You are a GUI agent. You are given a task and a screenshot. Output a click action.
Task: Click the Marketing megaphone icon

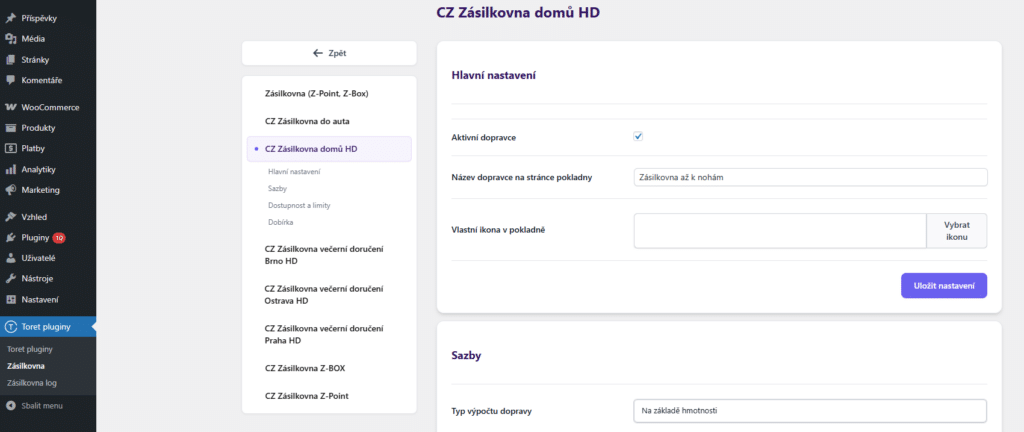pos(10,191)
